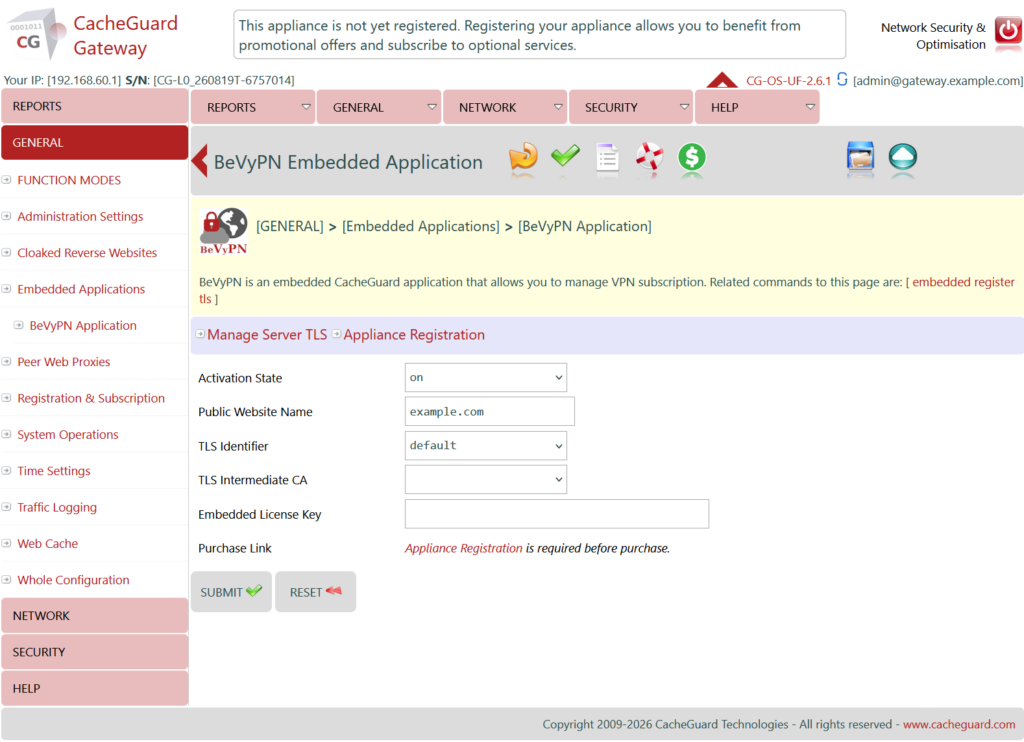Open the TLS Intermediate CA dropdown
This screenshot has width=1024, height=742.
(486, 479)
